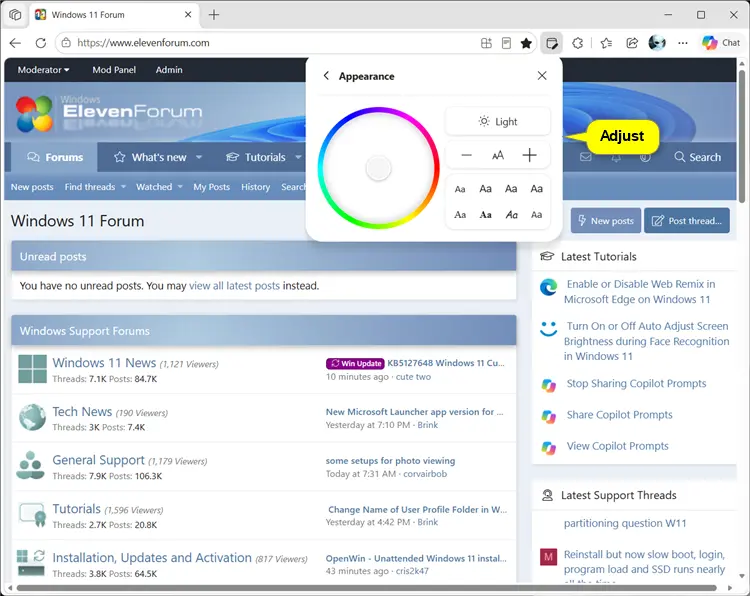Open Enable or Disable Web Remix tutorial
Image resolution: width=750 pixels, height=596 pixels.
pos(640,291)
